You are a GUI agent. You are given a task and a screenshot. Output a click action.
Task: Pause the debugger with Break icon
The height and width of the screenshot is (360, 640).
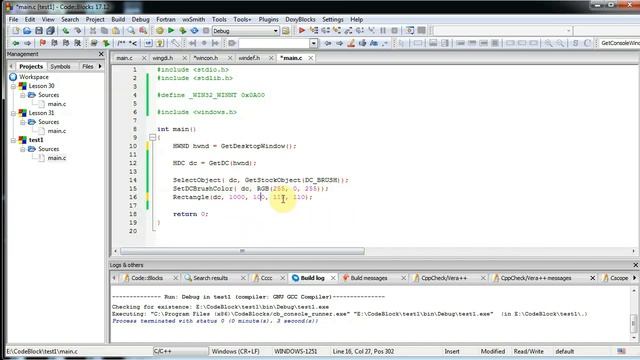tap(383, 31)
